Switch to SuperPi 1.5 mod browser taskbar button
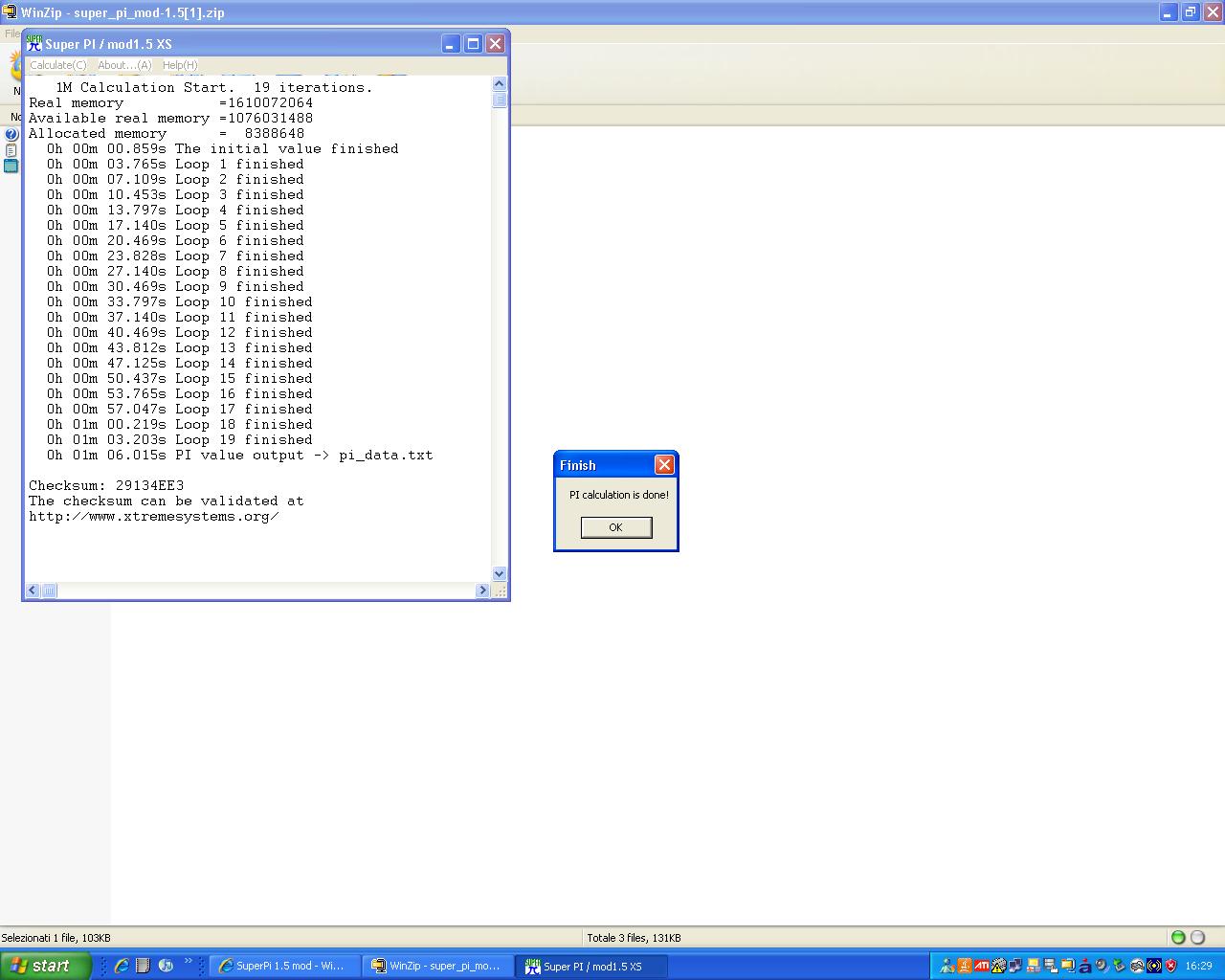 coord(285,967)
